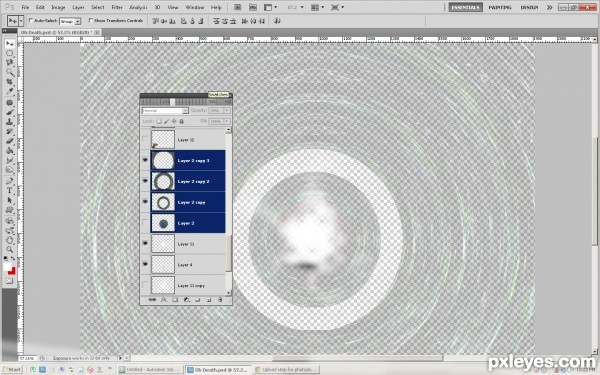600x375 pixels.
Task: Select the 3D Rotate tool
Action: point(10,221)
